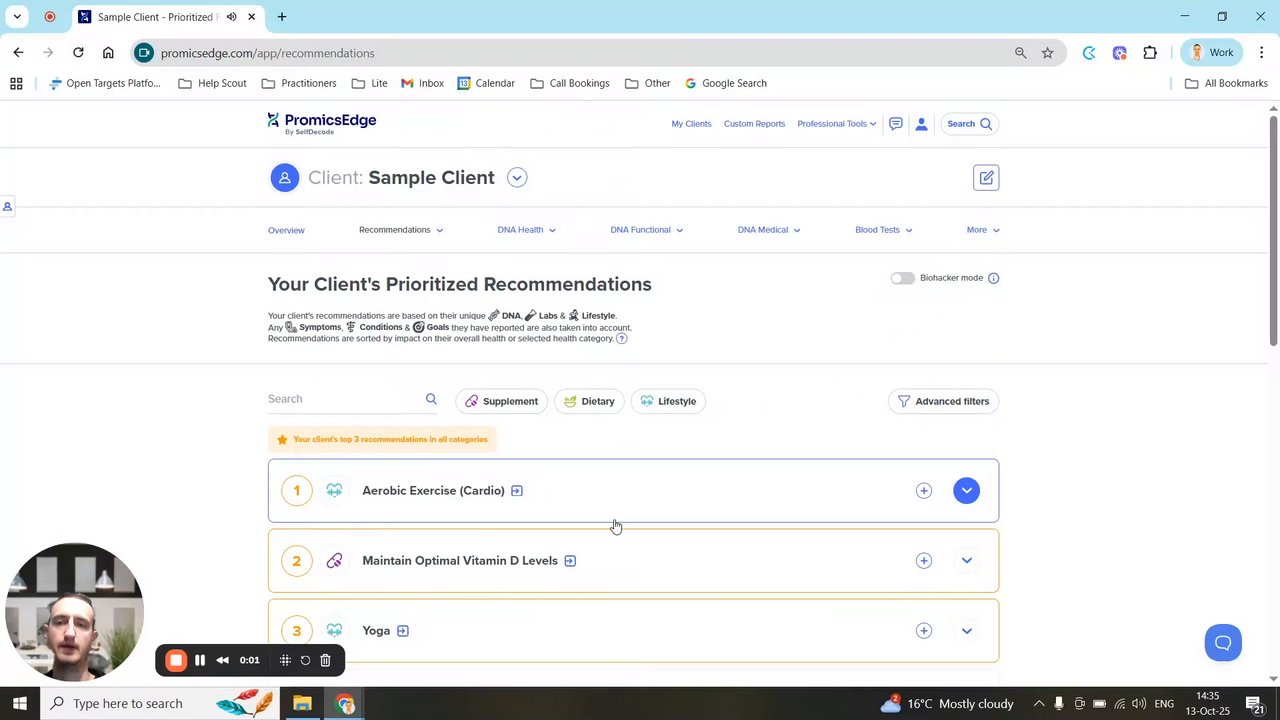The width and height of the screenshot is (1280, 720).
Task: Add Maintain Optimal Vitamin D with plus icon
Action: point(923,561)
